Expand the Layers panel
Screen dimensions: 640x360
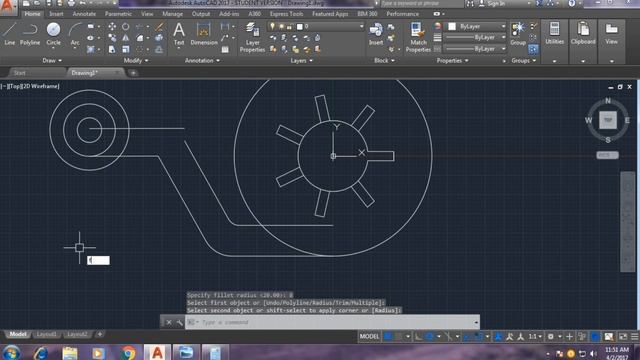(302, 60)
